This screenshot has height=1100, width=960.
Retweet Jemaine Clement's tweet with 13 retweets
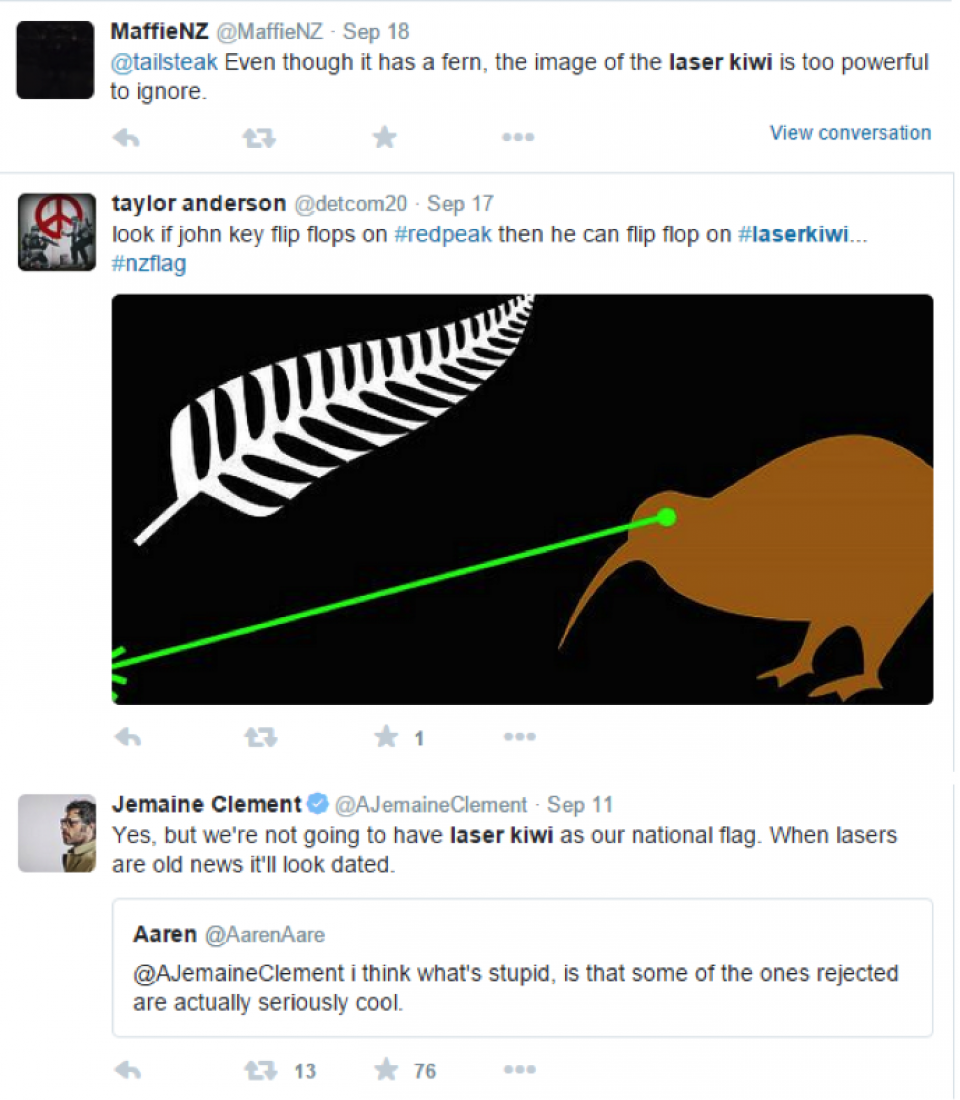coord(259,1071)
